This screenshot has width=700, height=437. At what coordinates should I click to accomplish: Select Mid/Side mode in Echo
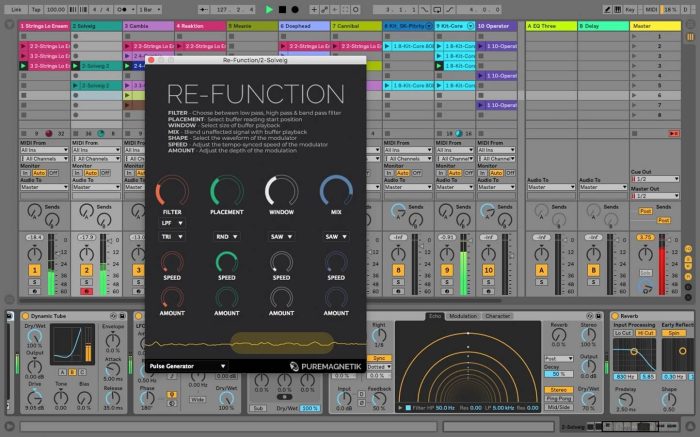coord(558,407)
